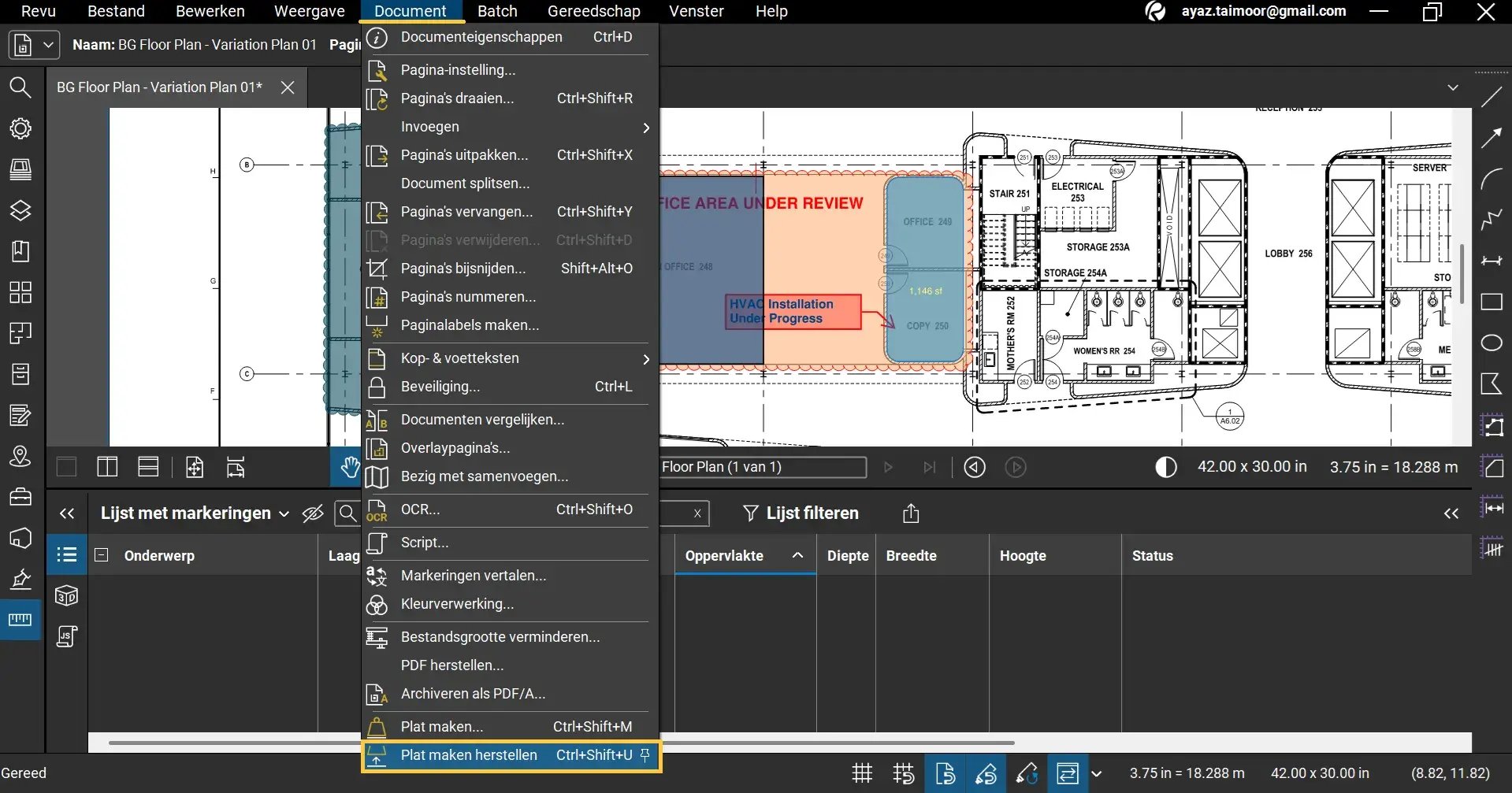Screen dimensions: 1512x793
Task: Switch to split horizontal view
Action: (x=148, y=467)
